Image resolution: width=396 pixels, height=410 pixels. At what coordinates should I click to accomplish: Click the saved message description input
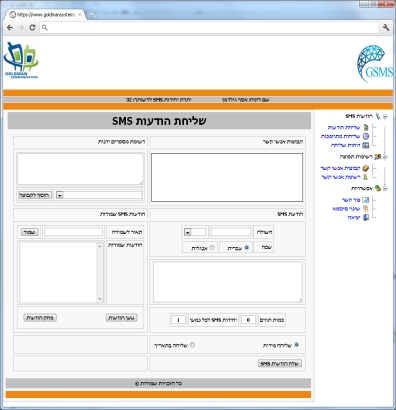(73, 232)
